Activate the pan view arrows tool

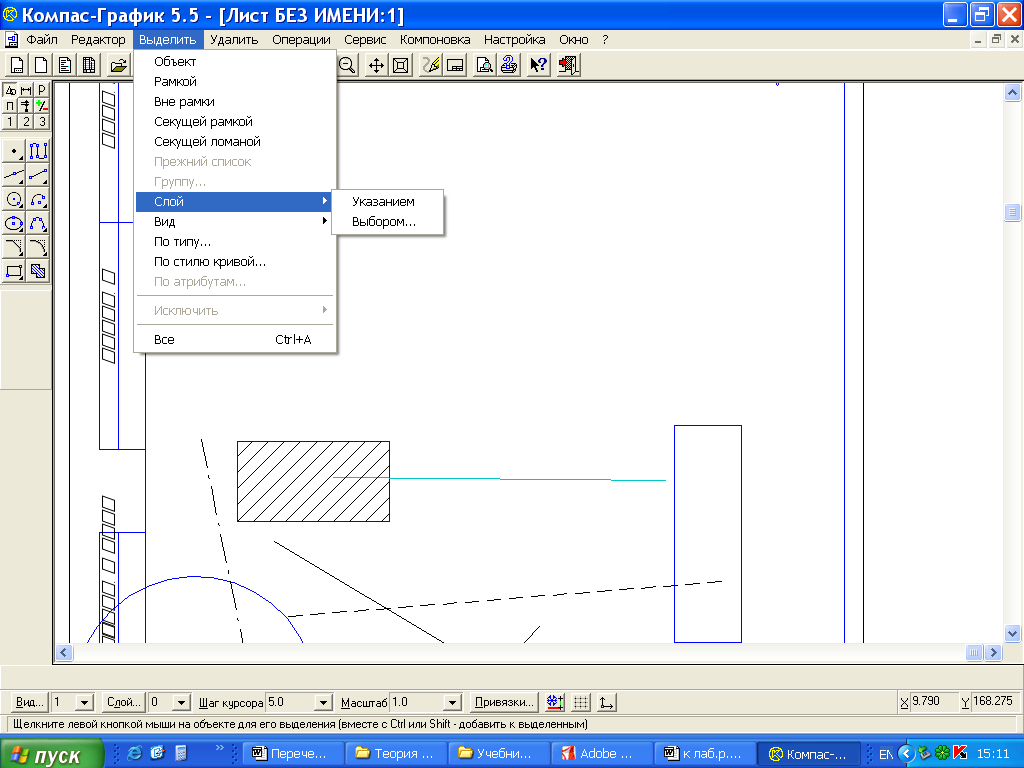pyautogui.click(x=376, y=65)
